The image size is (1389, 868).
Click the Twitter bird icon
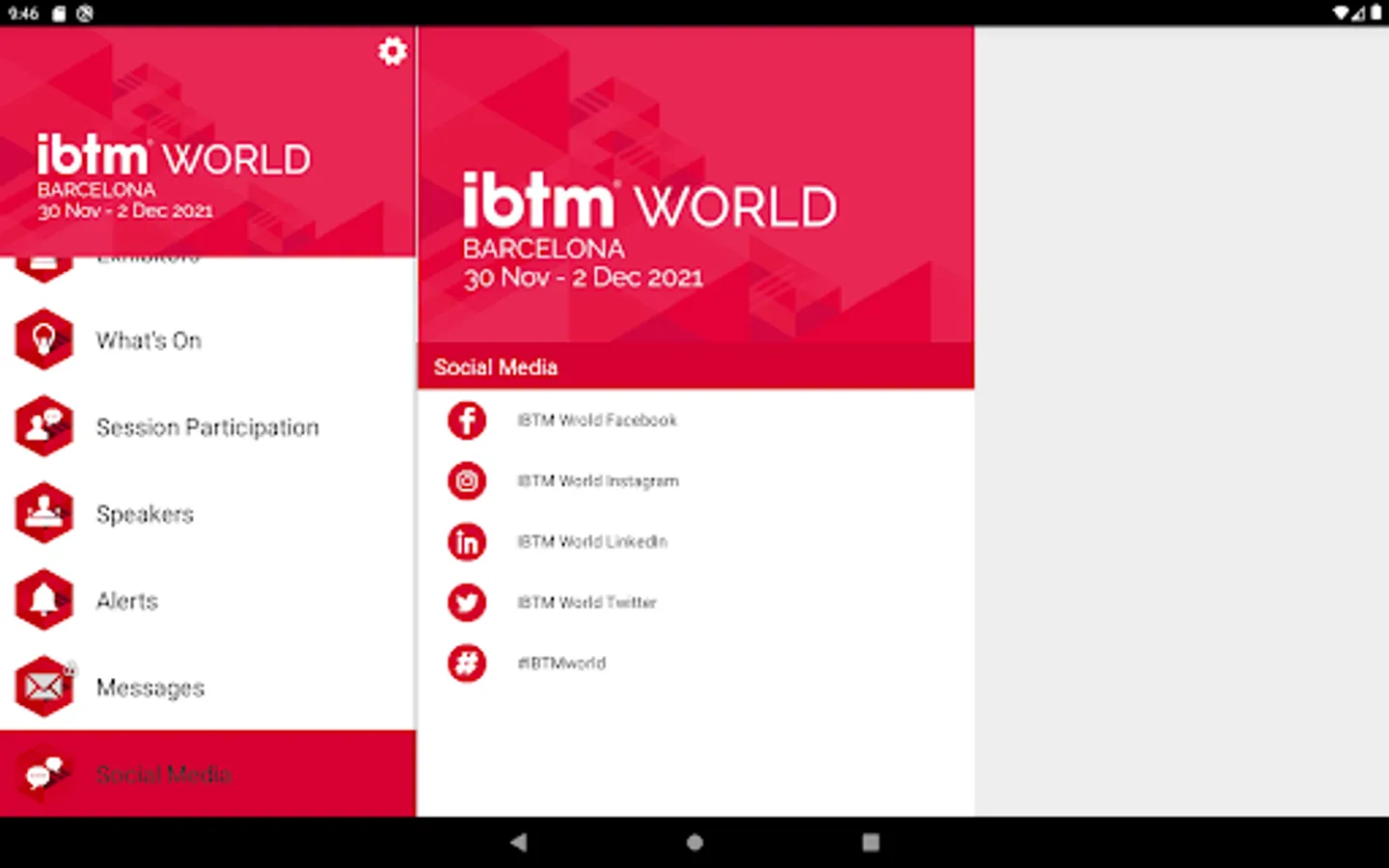pyautogui.click(x=467, y=603)
